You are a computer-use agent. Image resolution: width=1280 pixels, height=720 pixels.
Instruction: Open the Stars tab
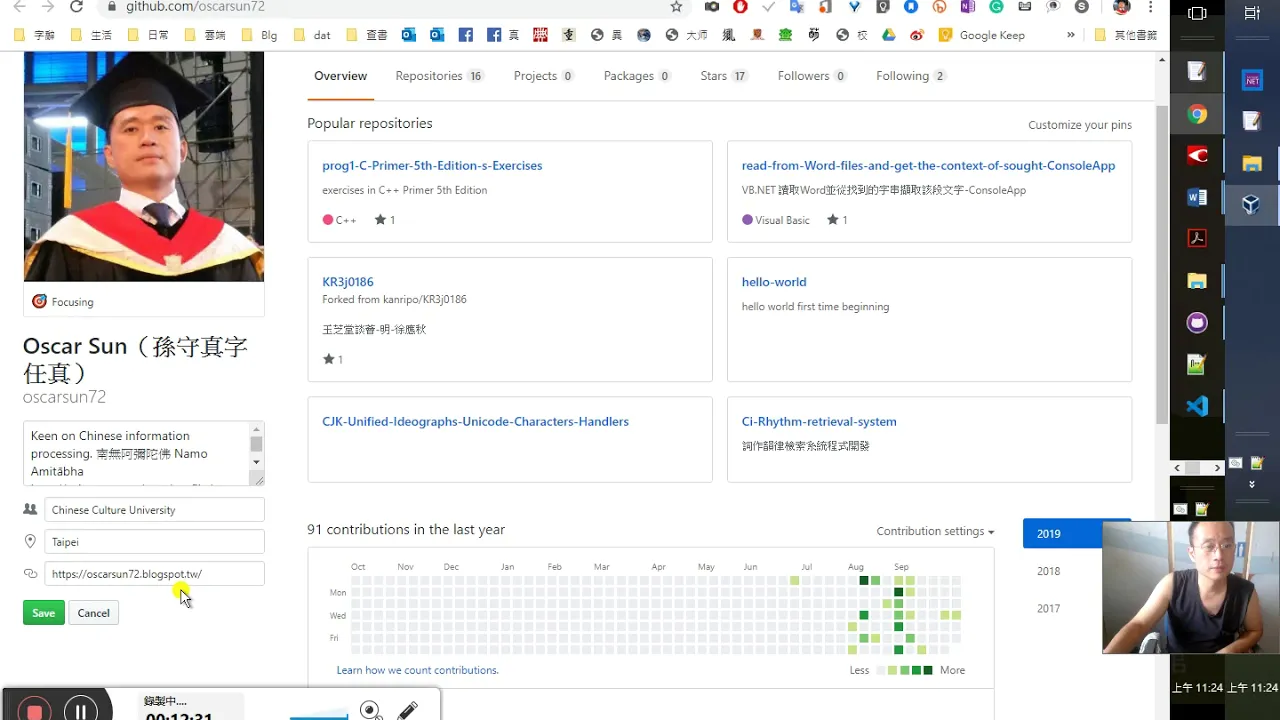pos(724,76)
